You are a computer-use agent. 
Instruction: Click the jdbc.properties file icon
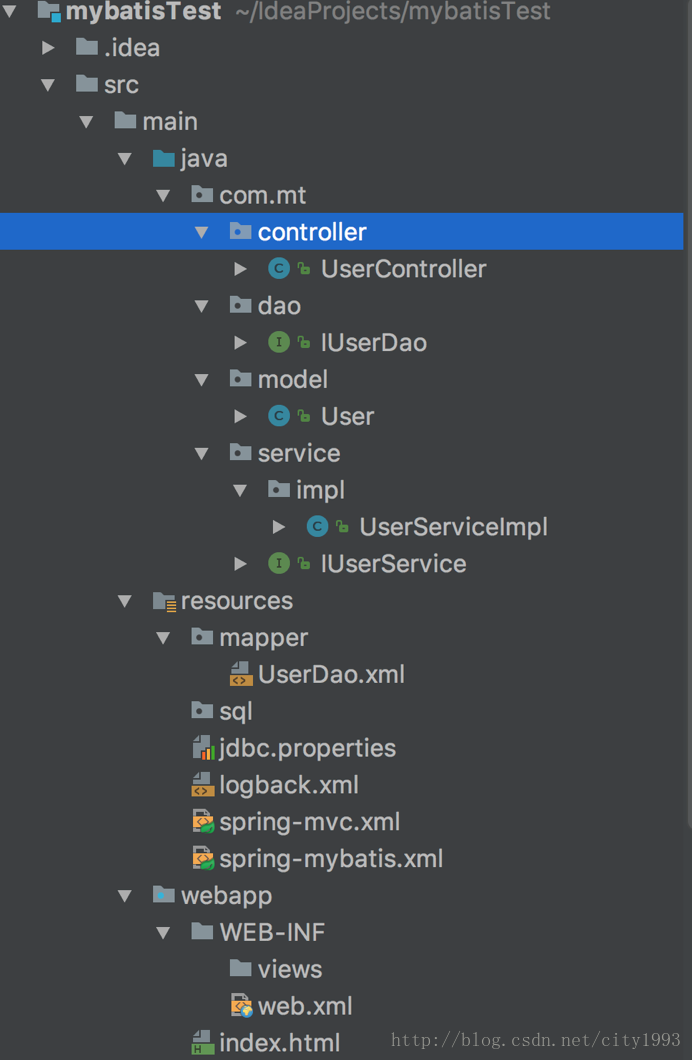[203, 748]
